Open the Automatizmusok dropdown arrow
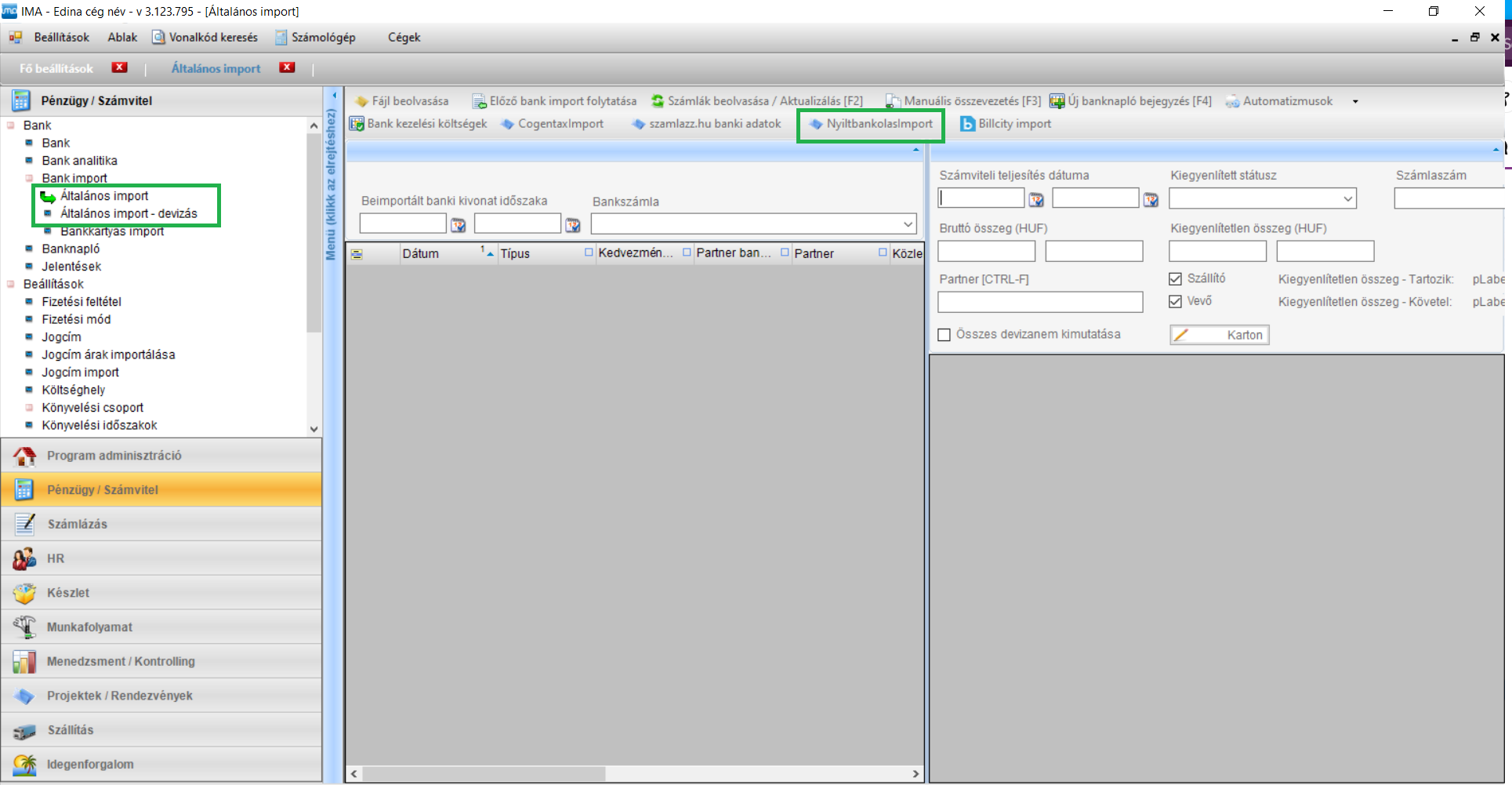 click(1355, 101)
